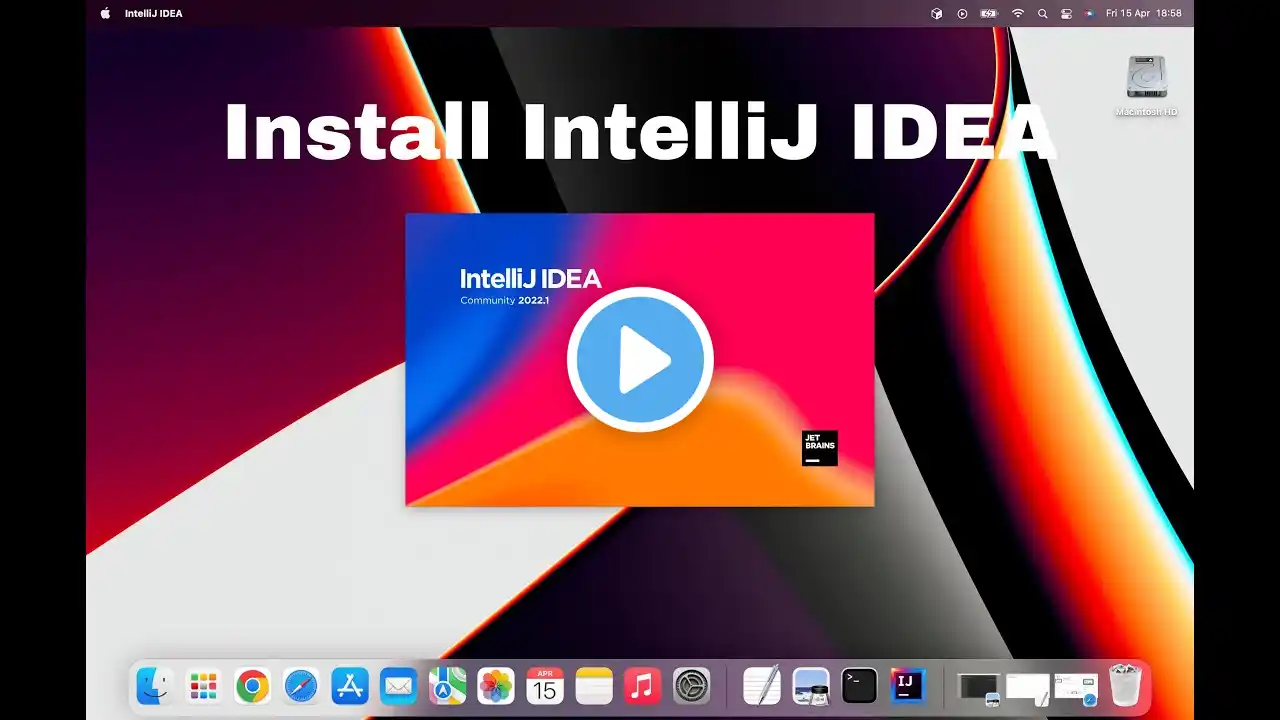Open IntelliJ IDEA from the Dock

pos(908,686)
